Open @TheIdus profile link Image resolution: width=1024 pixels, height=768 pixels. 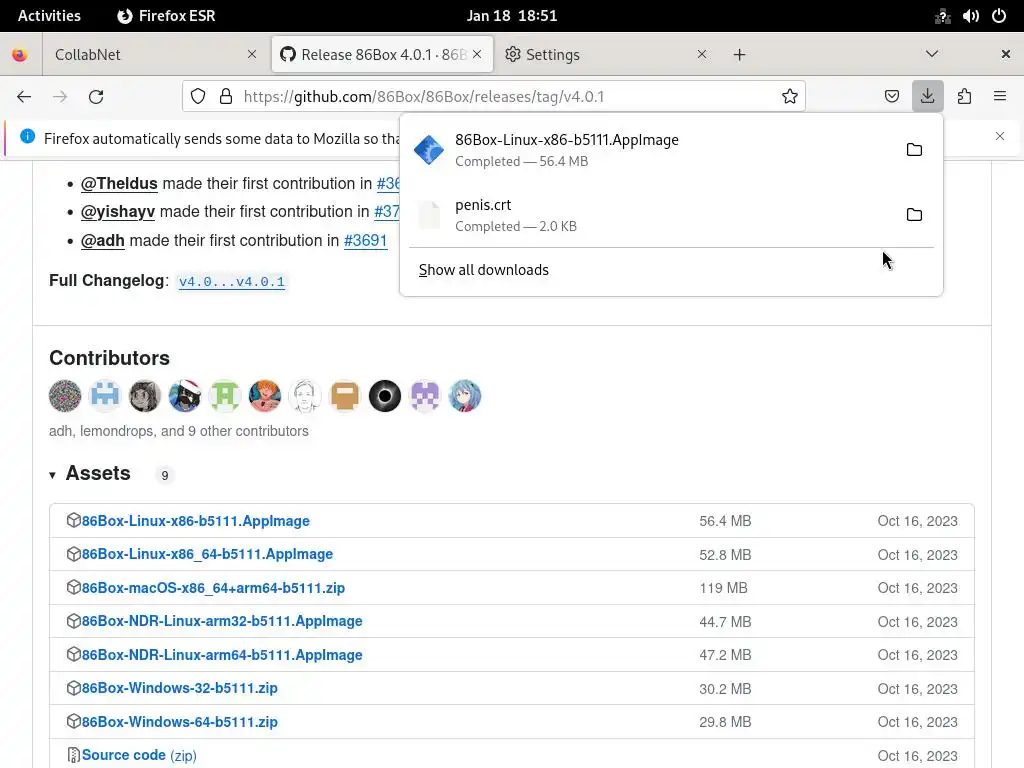(119, 184)
